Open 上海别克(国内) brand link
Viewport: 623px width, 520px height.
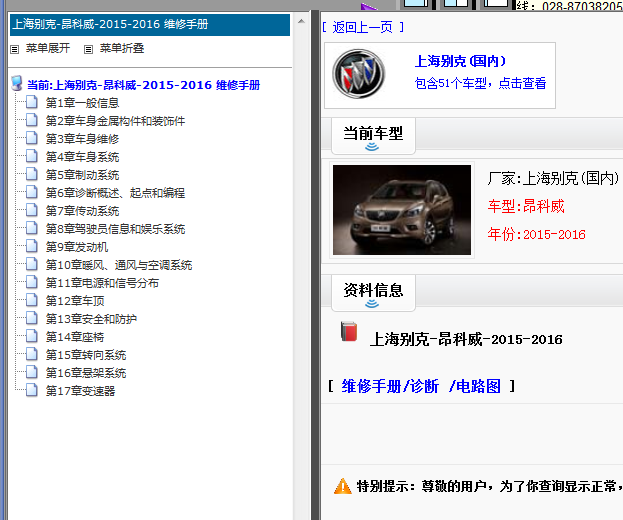pos(460,61)
